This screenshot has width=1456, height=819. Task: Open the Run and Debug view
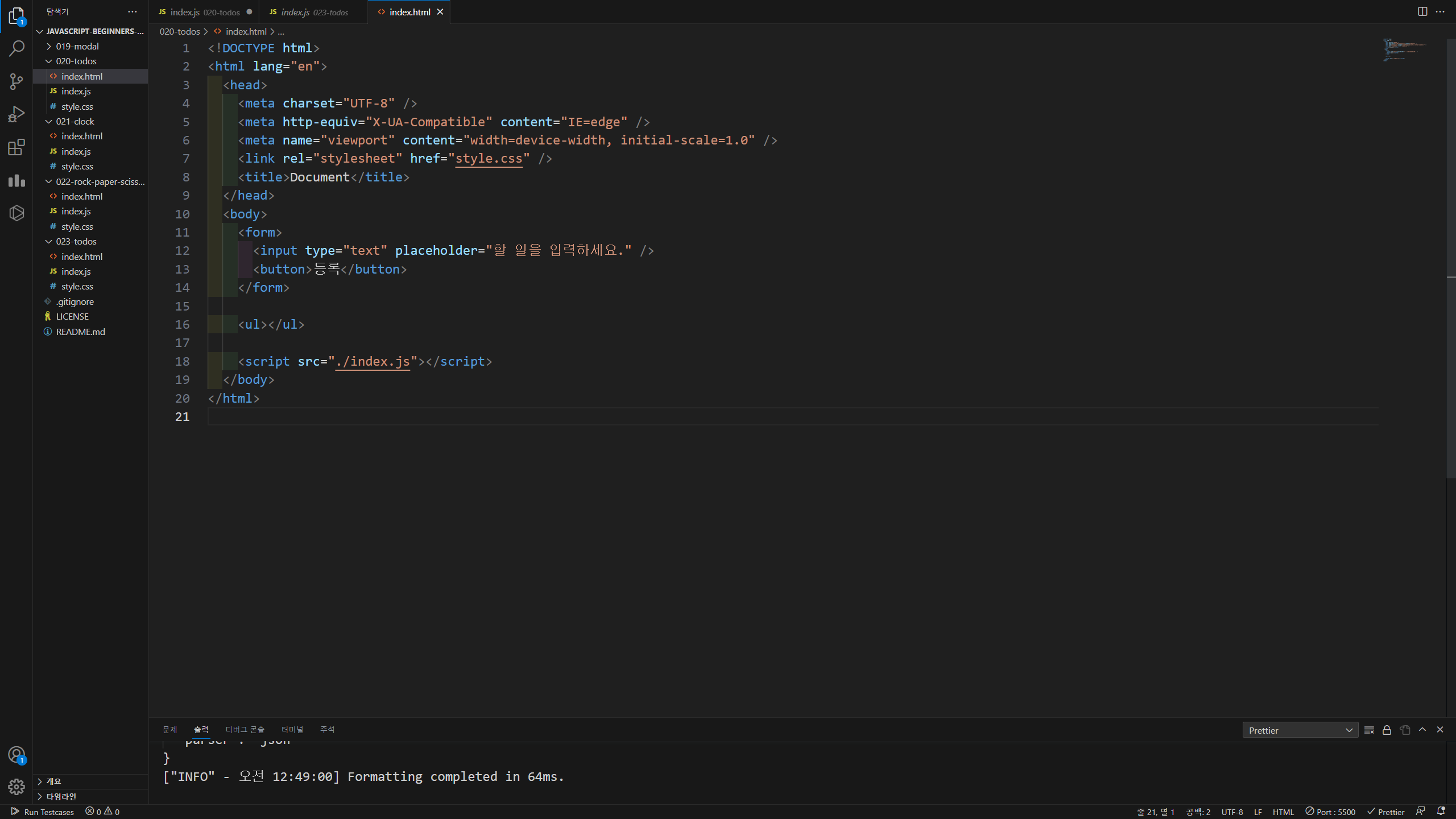[x=16, y=114]
